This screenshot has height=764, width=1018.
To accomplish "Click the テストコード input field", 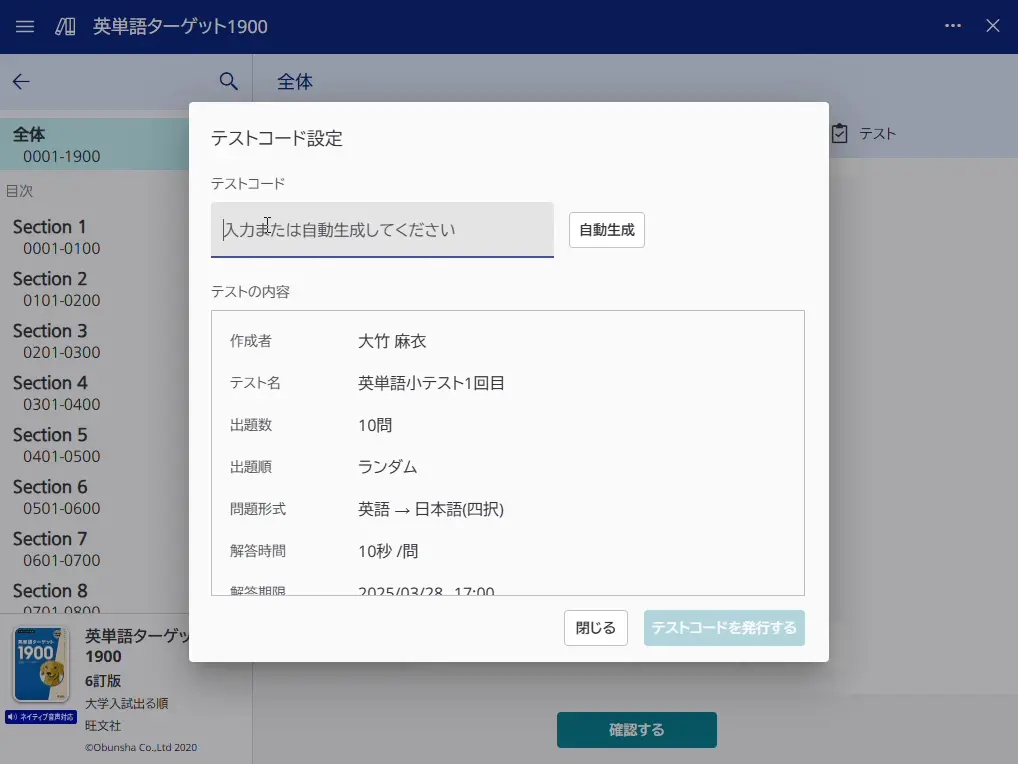I will pyautogui.click(x=380, y=229).
